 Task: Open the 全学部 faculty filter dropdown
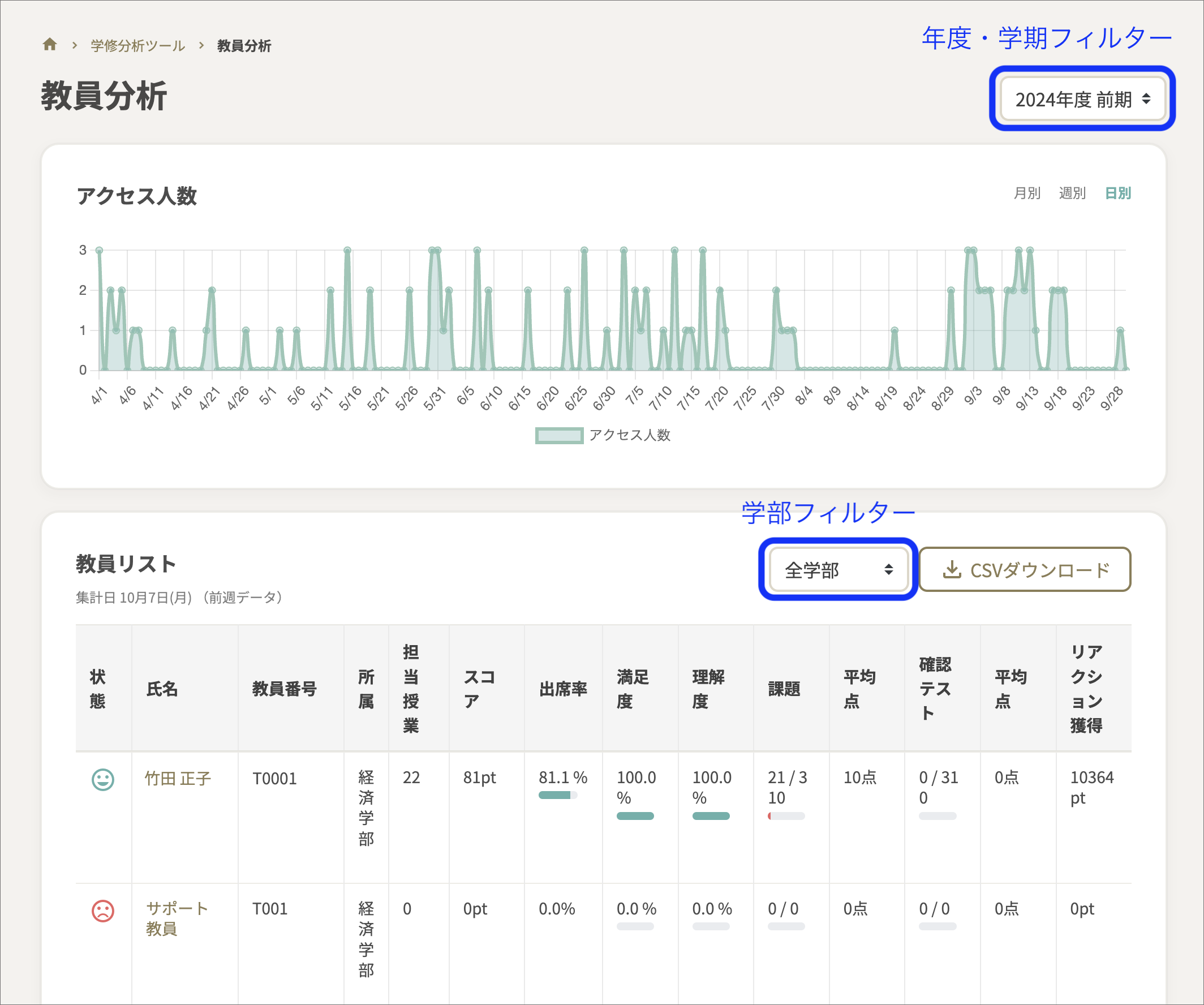[837, 569]
